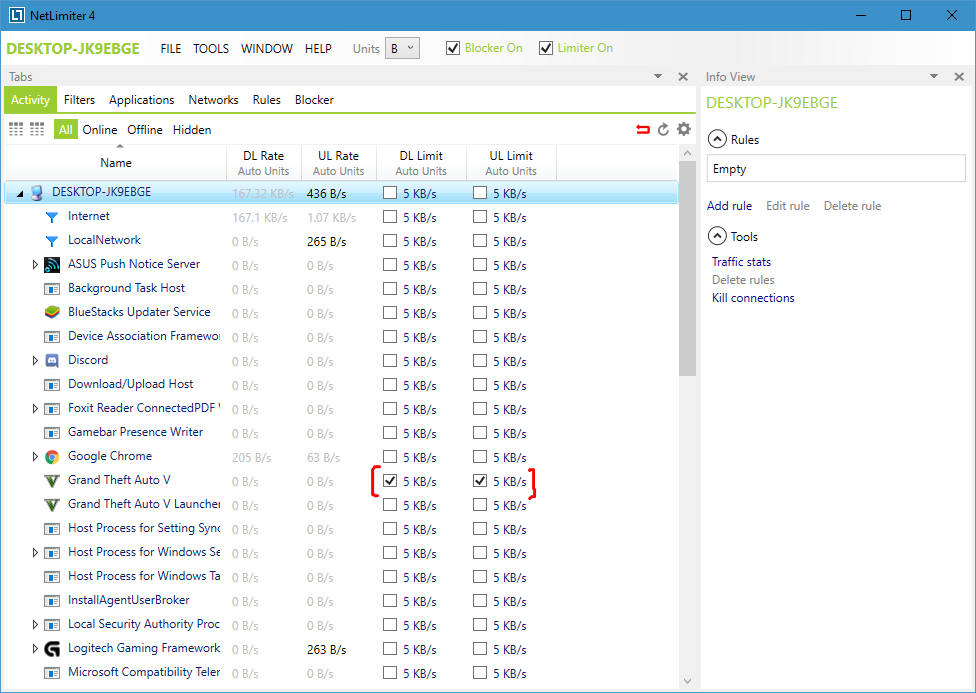This screenshot has width=976, height=693.
Task: Click the scrollbar down arrow in list
Action: pos(687,681)
